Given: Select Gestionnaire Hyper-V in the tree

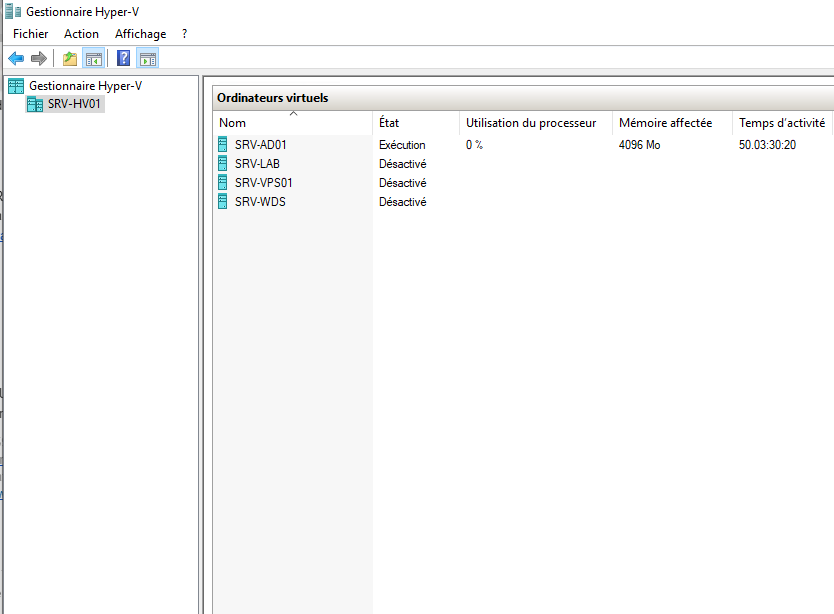Looking at the screenshot, I should pyautogui.click(x=86, y=86).
